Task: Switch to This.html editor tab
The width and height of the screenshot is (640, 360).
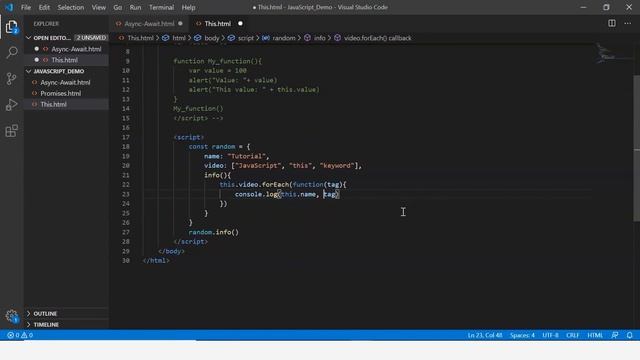Action: [218, 24]
